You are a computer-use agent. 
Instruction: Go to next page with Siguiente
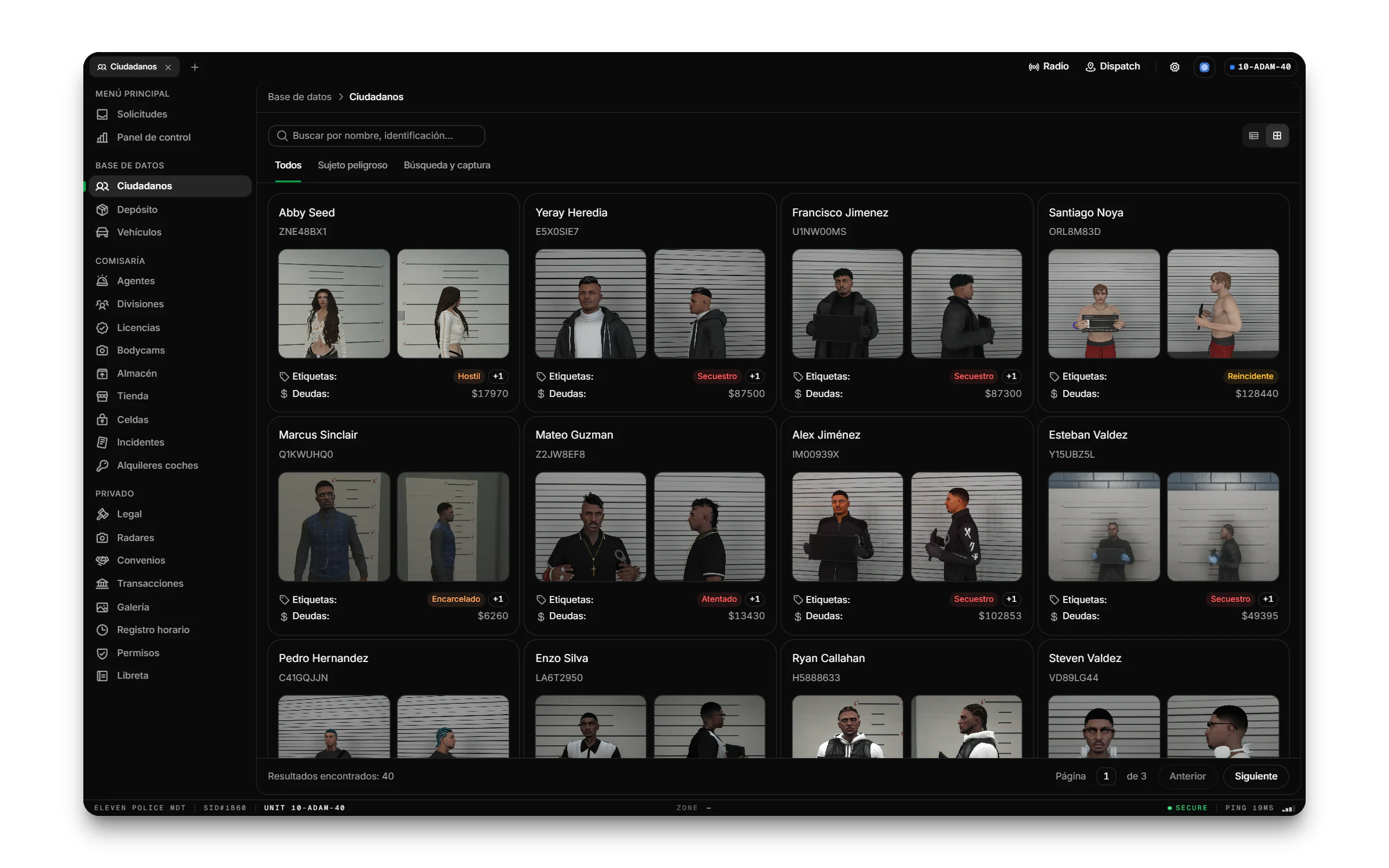pyautogui.click(x=1255, y=776)
